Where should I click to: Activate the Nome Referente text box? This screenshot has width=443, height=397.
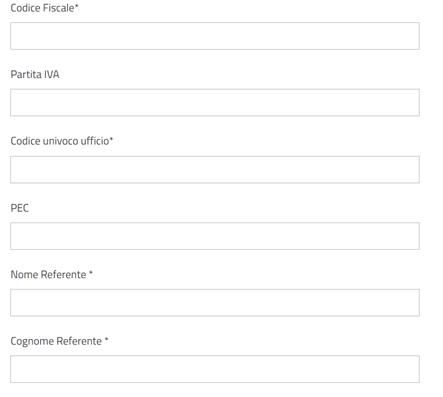(215, 303)
